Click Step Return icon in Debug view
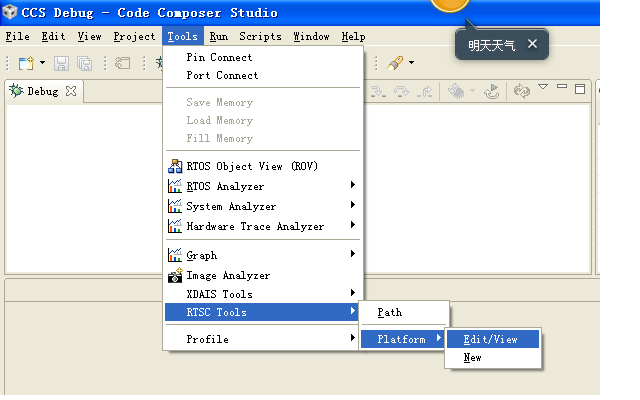The height and width of the screenshot is (400, 640). click(x=424, y=91)
